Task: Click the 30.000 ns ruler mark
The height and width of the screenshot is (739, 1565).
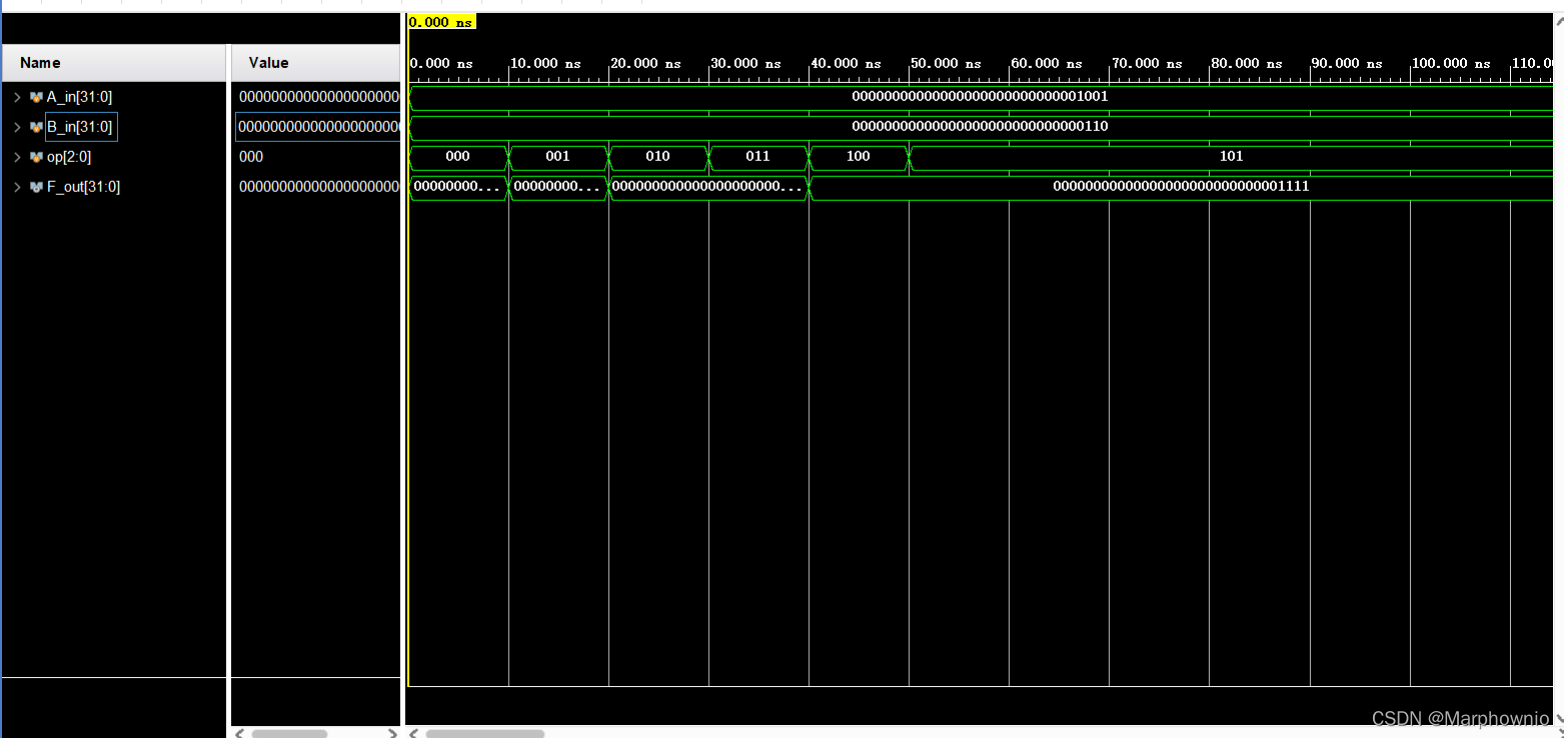Action: click(x=746, y=63)
